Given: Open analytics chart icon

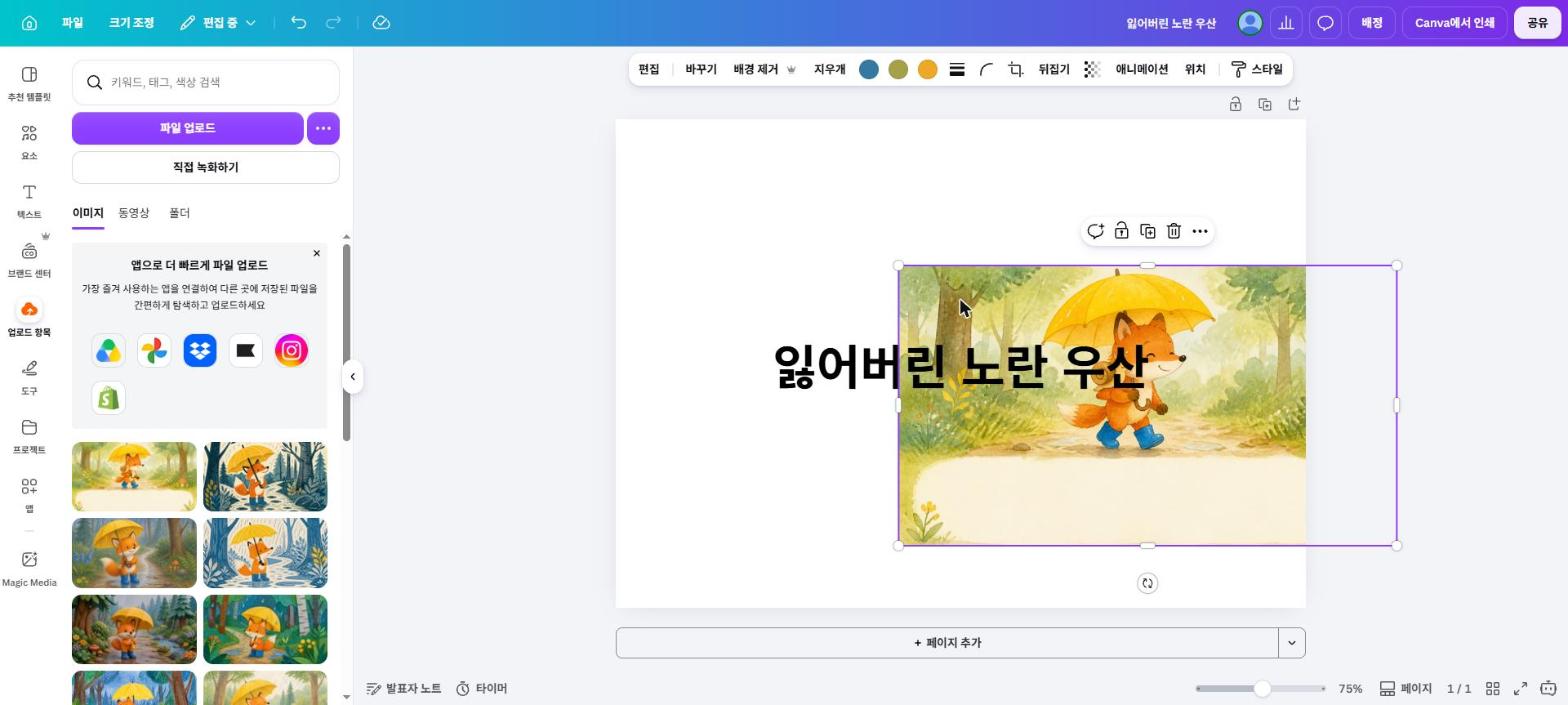Looking at the screenshot, I should (1286, 22).
